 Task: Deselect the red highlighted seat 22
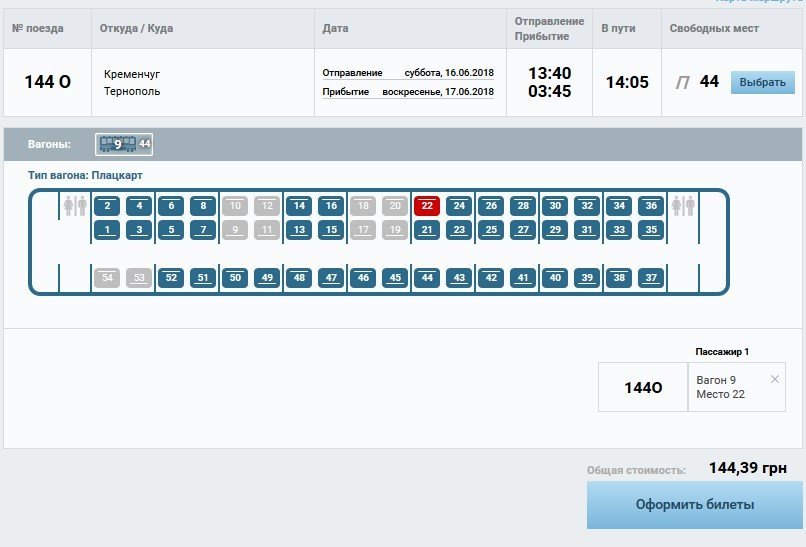tap(427, 206)
